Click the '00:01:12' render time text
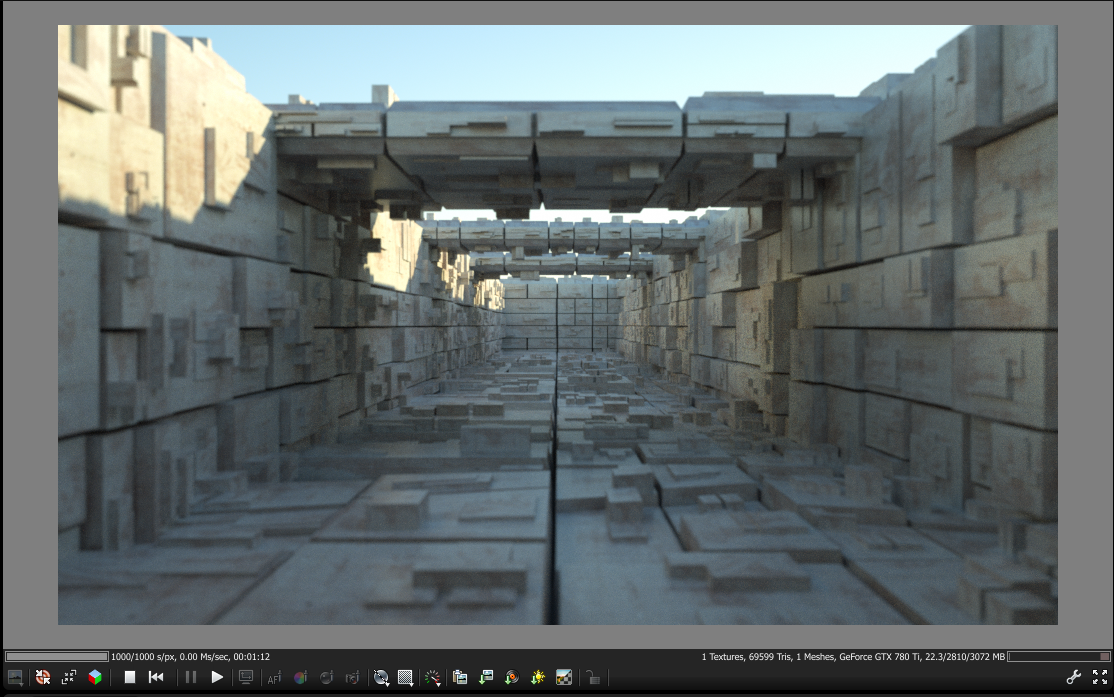The width and height of the screenshot is (1114, 697). pos(252,657)
